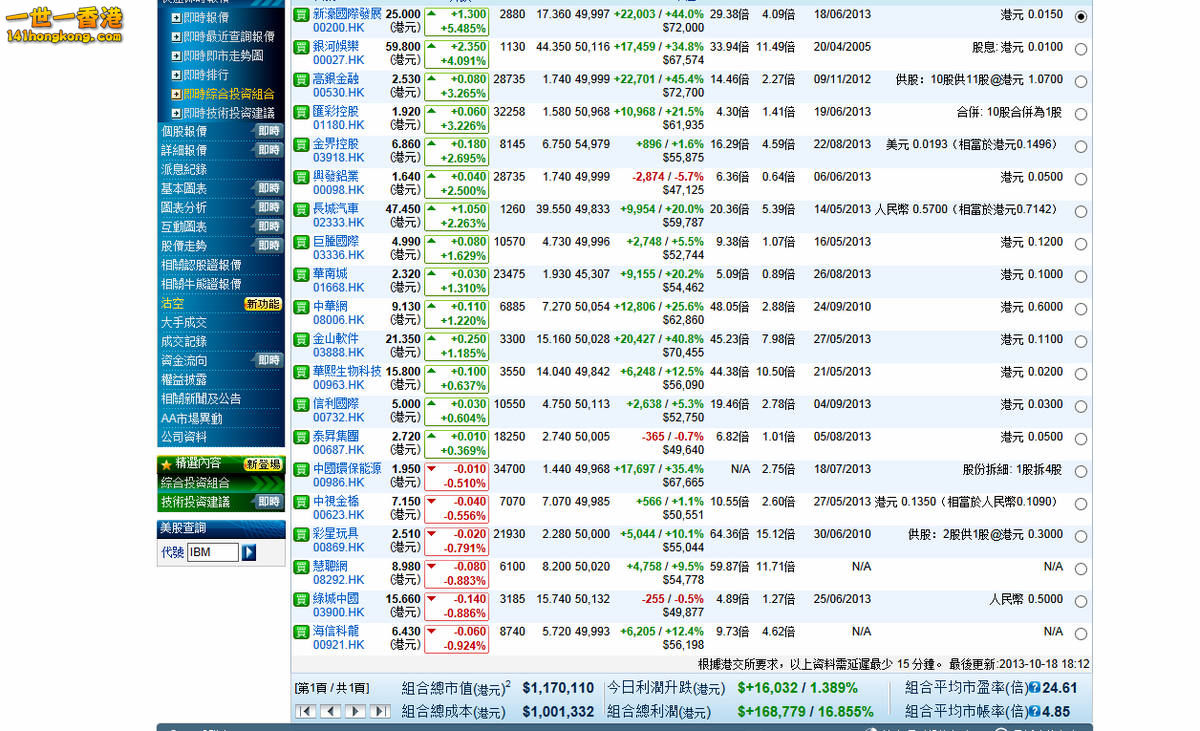Image resolution: width=1200 pixels, height=731 pixels.
Task: Go to next portfolio page arrow
Action: point(355,711)
